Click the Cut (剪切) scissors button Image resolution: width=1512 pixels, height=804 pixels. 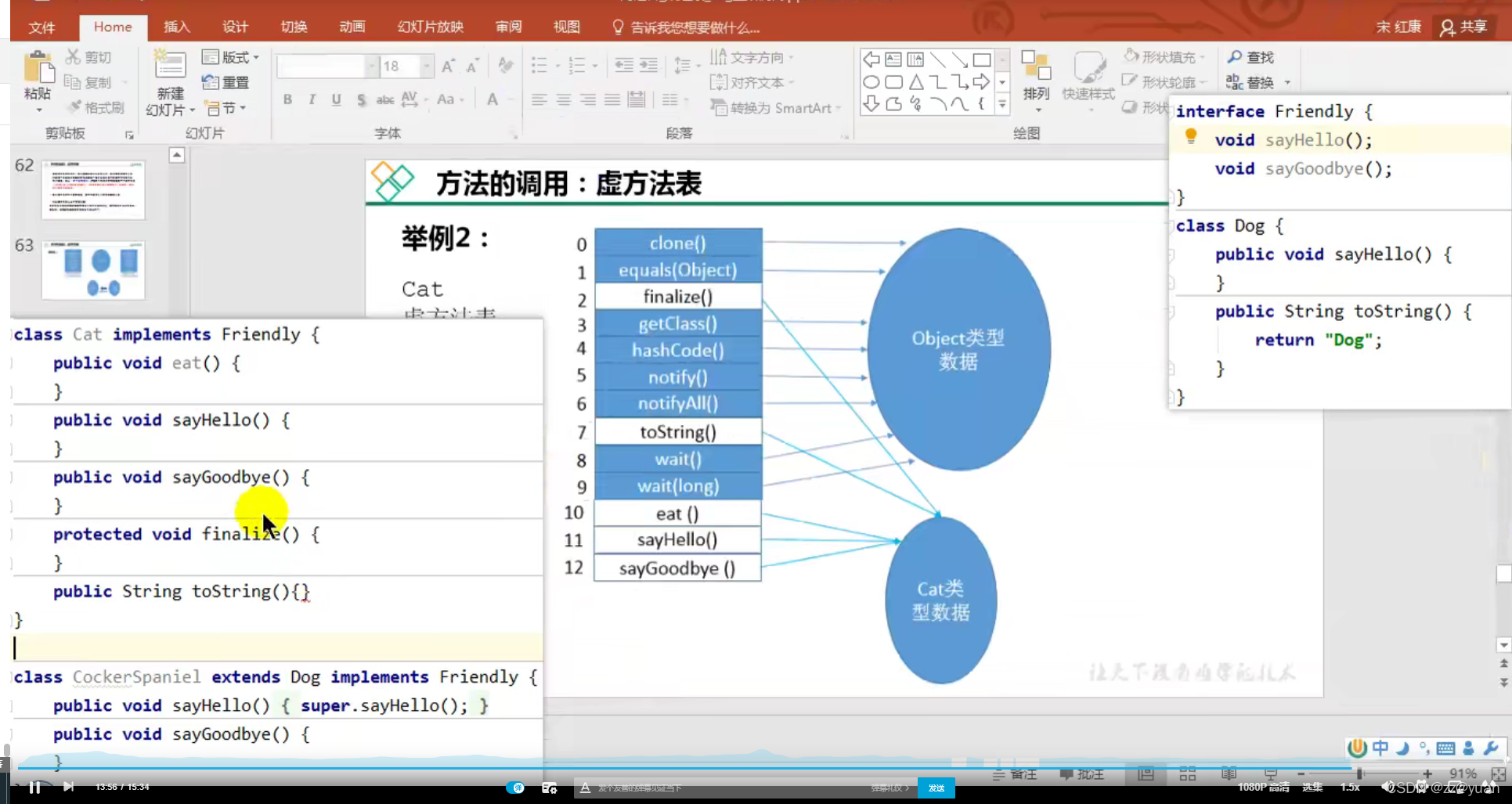(x=88, y=57)
